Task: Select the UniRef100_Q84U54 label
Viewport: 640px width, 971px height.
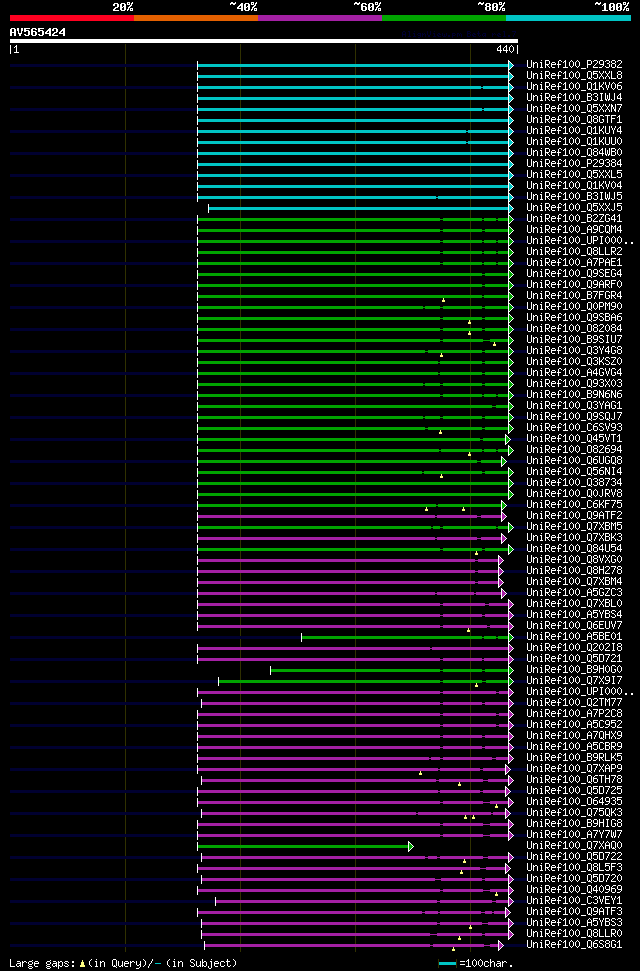Action: point(574,548)
